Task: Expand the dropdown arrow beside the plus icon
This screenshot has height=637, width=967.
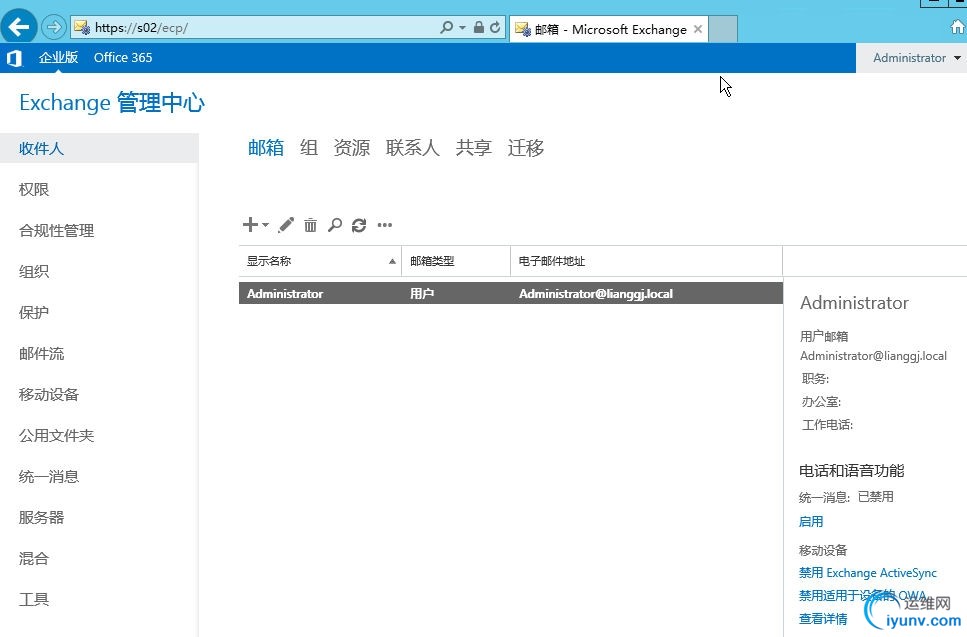Action: [265, 225]
